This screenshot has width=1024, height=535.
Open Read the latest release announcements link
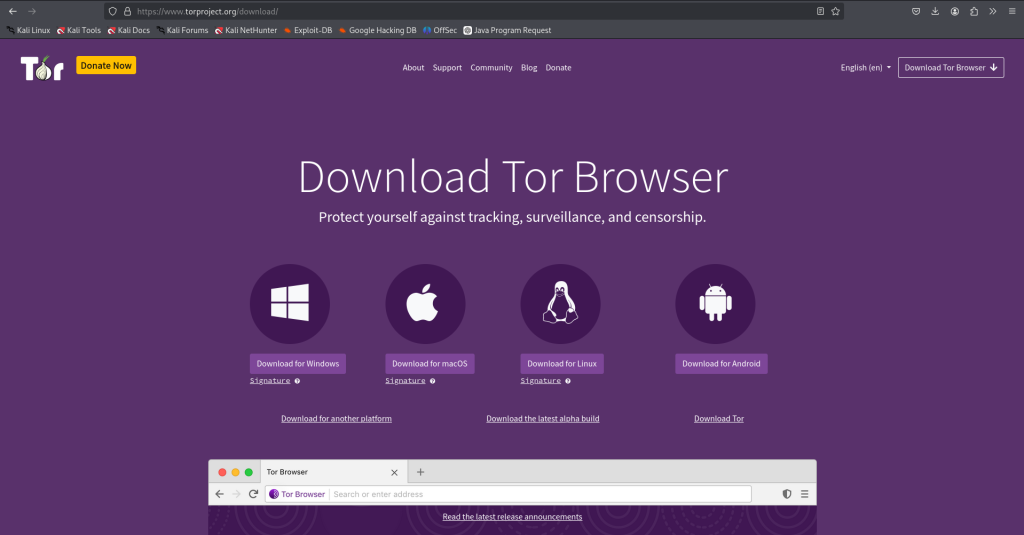point(512,517)
